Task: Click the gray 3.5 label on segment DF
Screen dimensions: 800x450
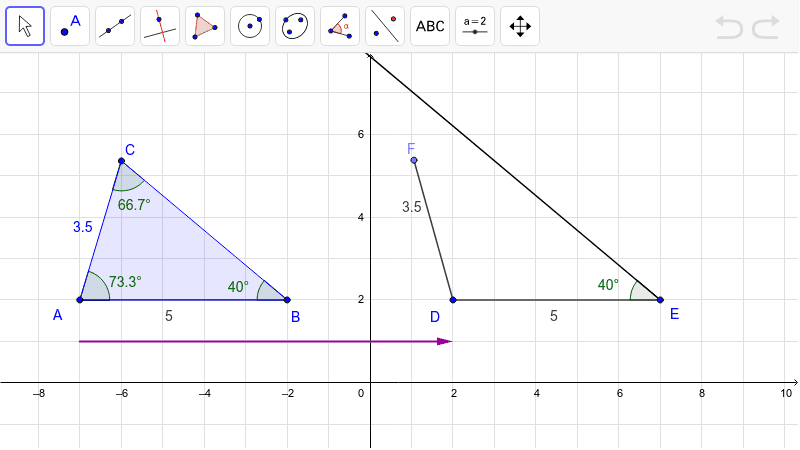Action: 411,207
